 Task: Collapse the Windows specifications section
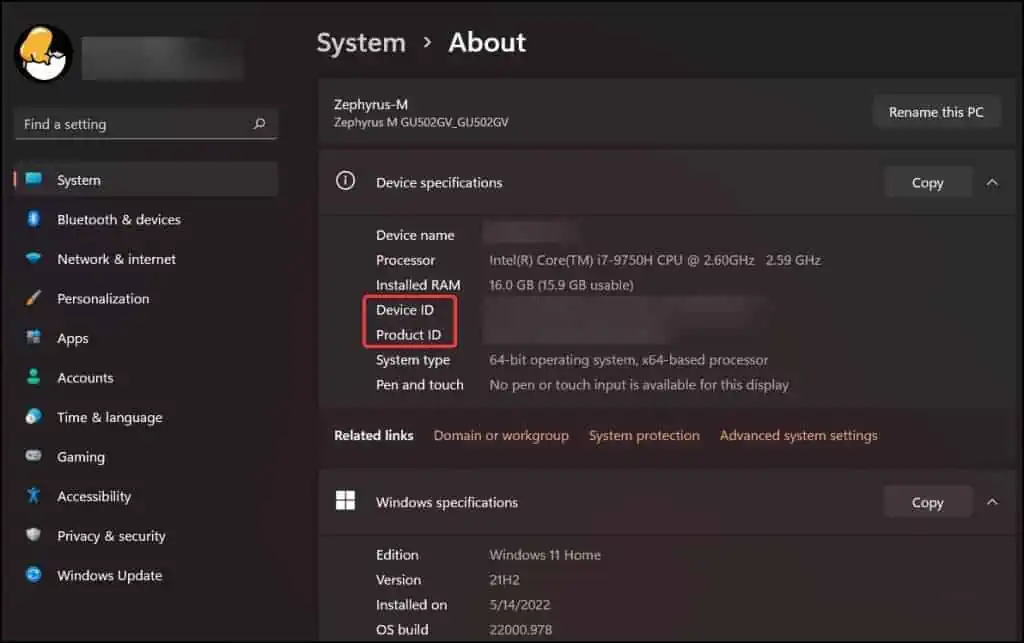click(991, 501)
